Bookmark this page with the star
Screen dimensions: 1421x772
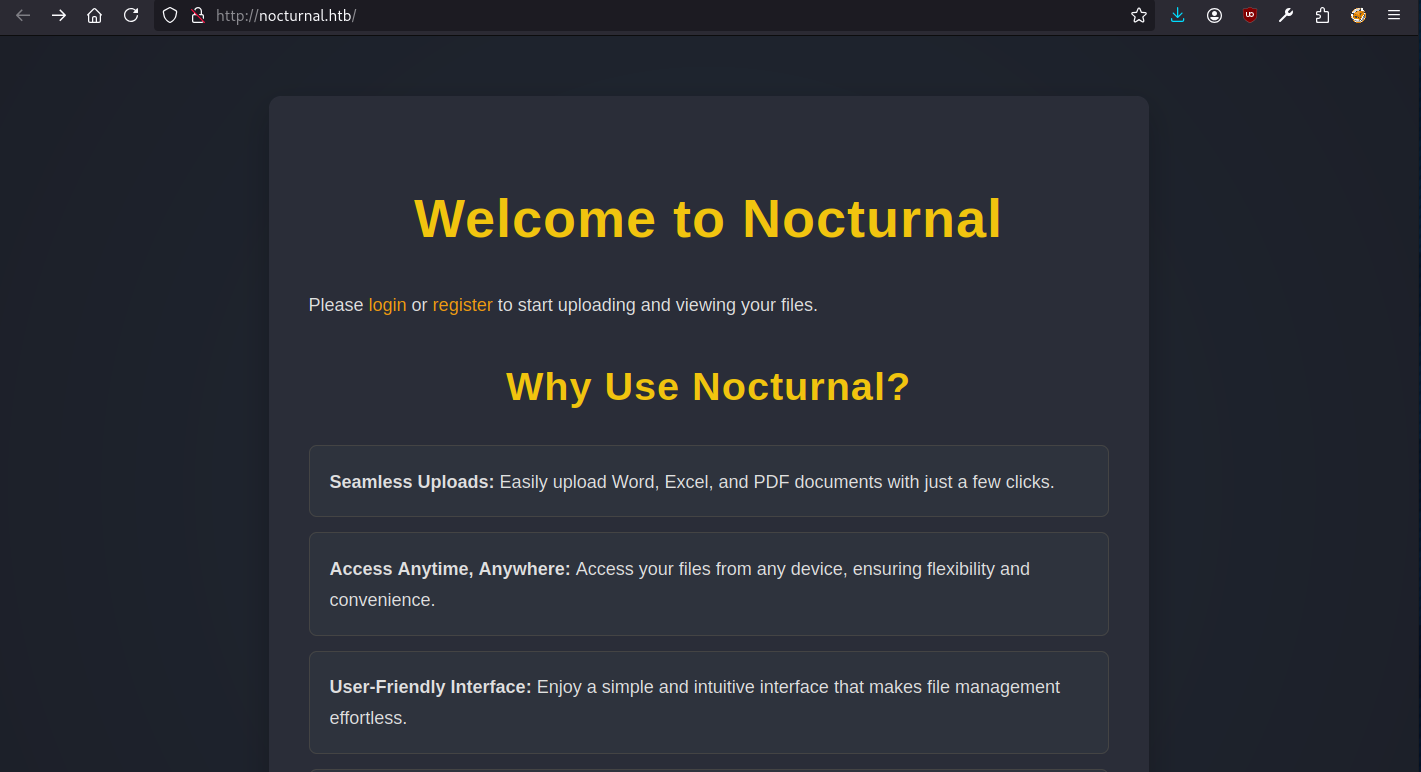pos(1138,16)
